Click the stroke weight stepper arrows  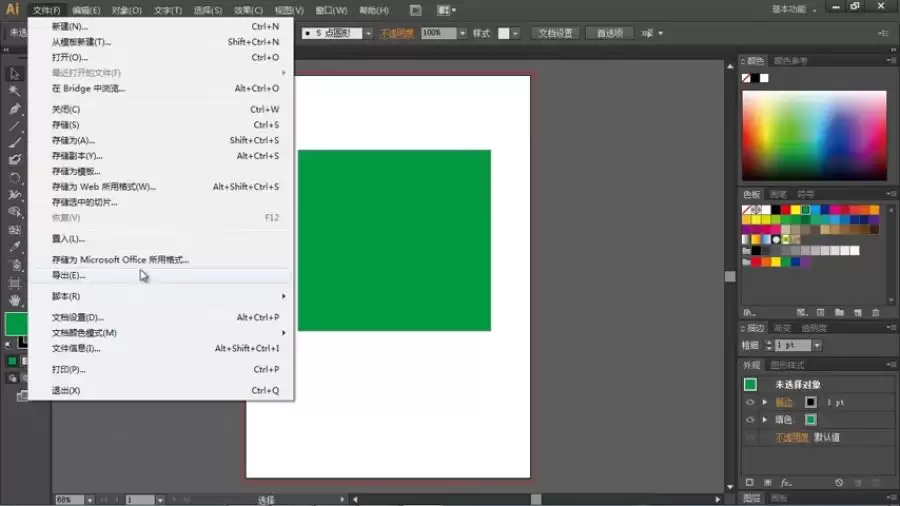[769, 345]
